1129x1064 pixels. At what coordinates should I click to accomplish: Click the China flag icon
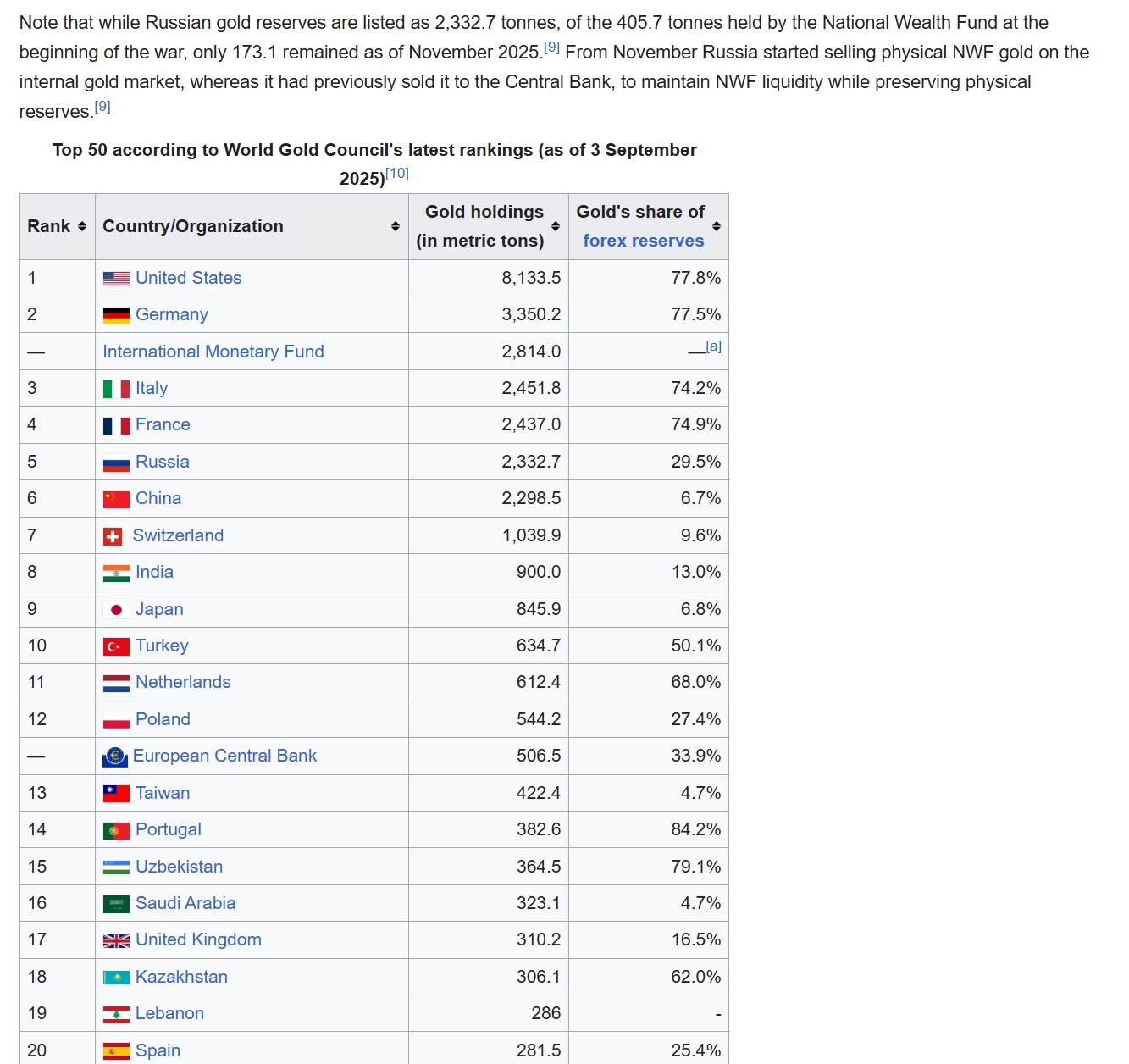pyautogui.click(x=116, y=499)
